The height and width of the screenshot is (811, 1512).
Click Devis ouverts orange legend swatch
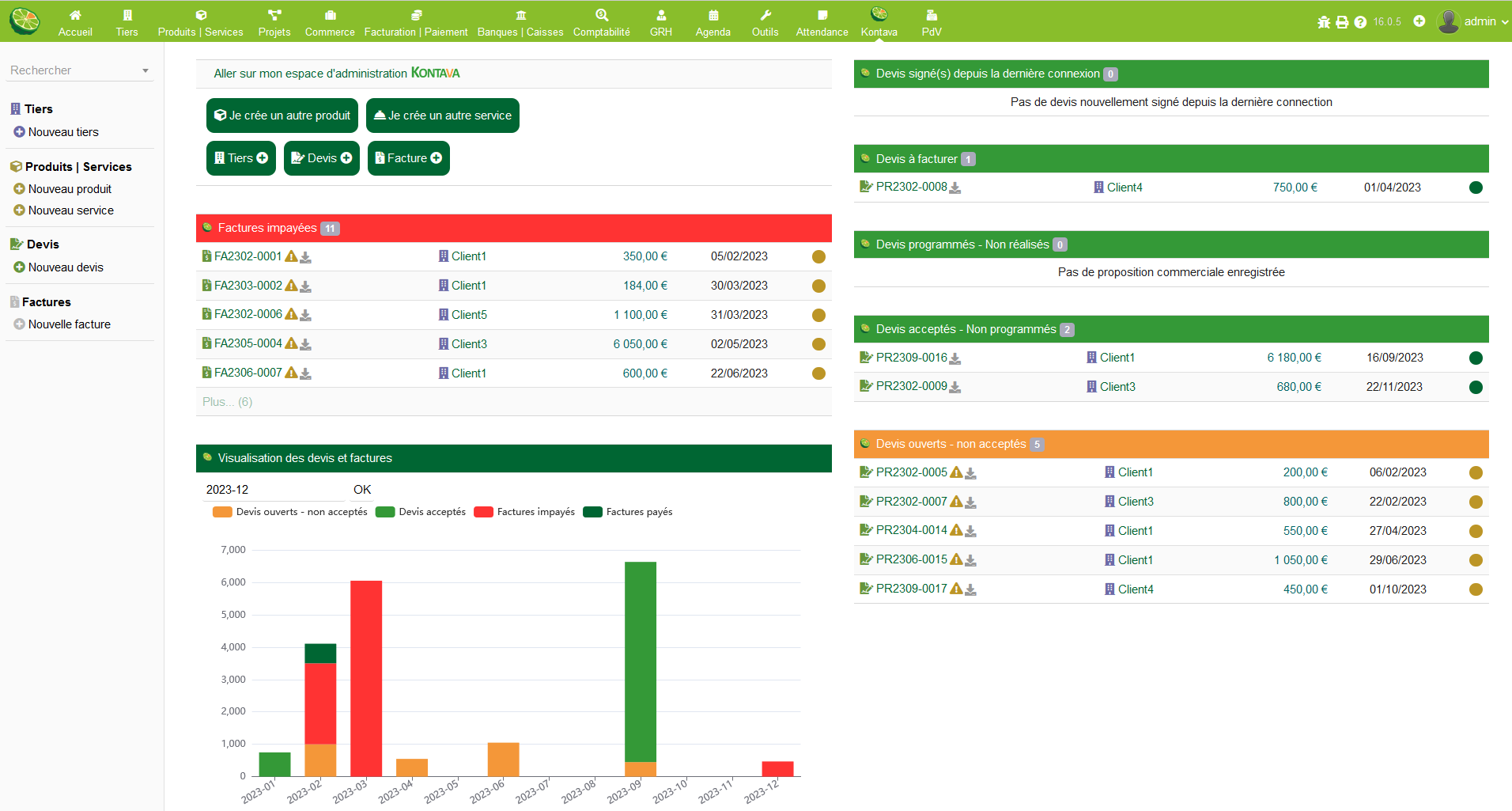click(222, 512)
